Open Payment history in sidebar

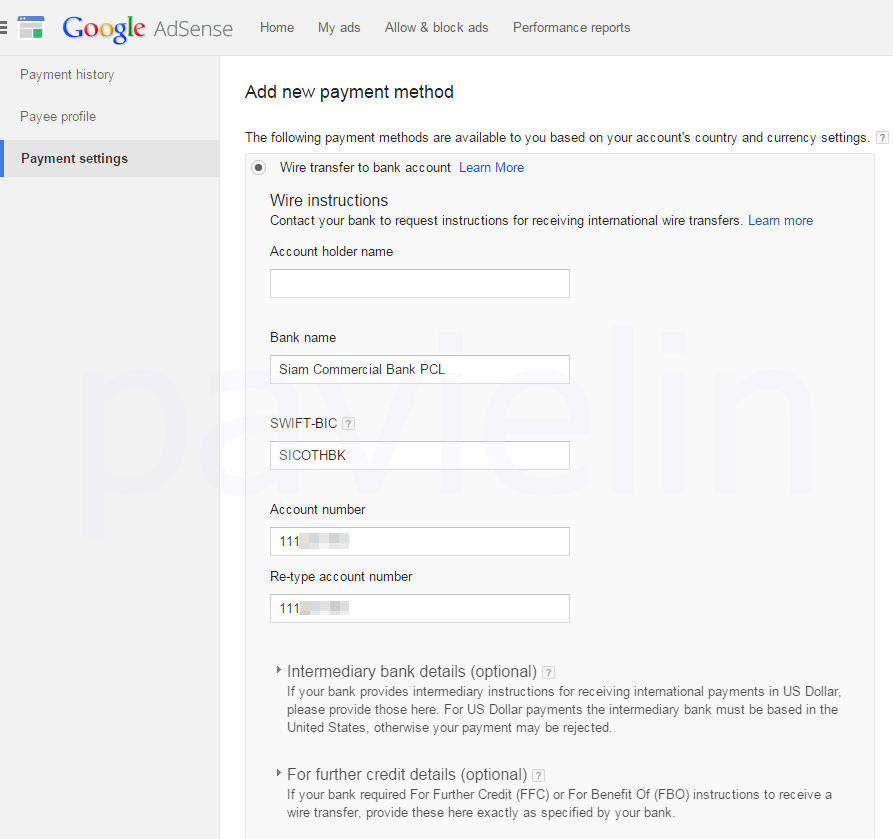point(67,75)
